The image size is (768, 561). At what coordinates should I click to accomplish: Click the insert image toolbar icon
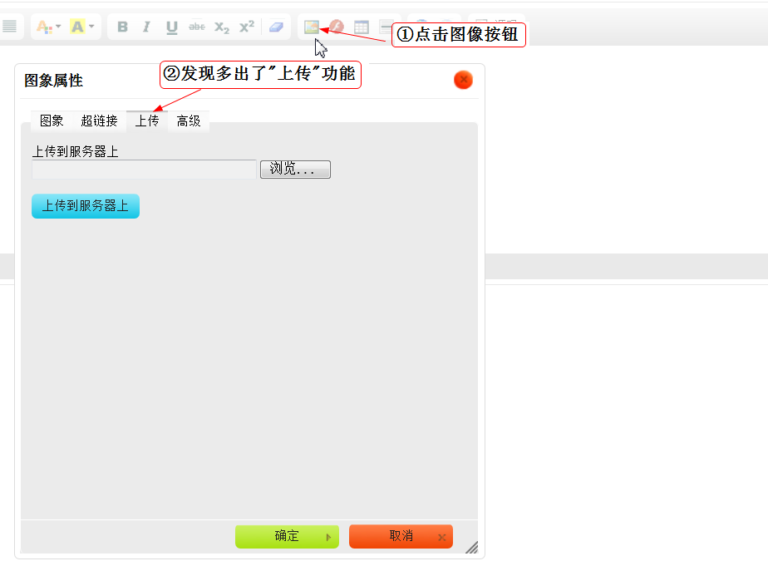pos(312,27)
